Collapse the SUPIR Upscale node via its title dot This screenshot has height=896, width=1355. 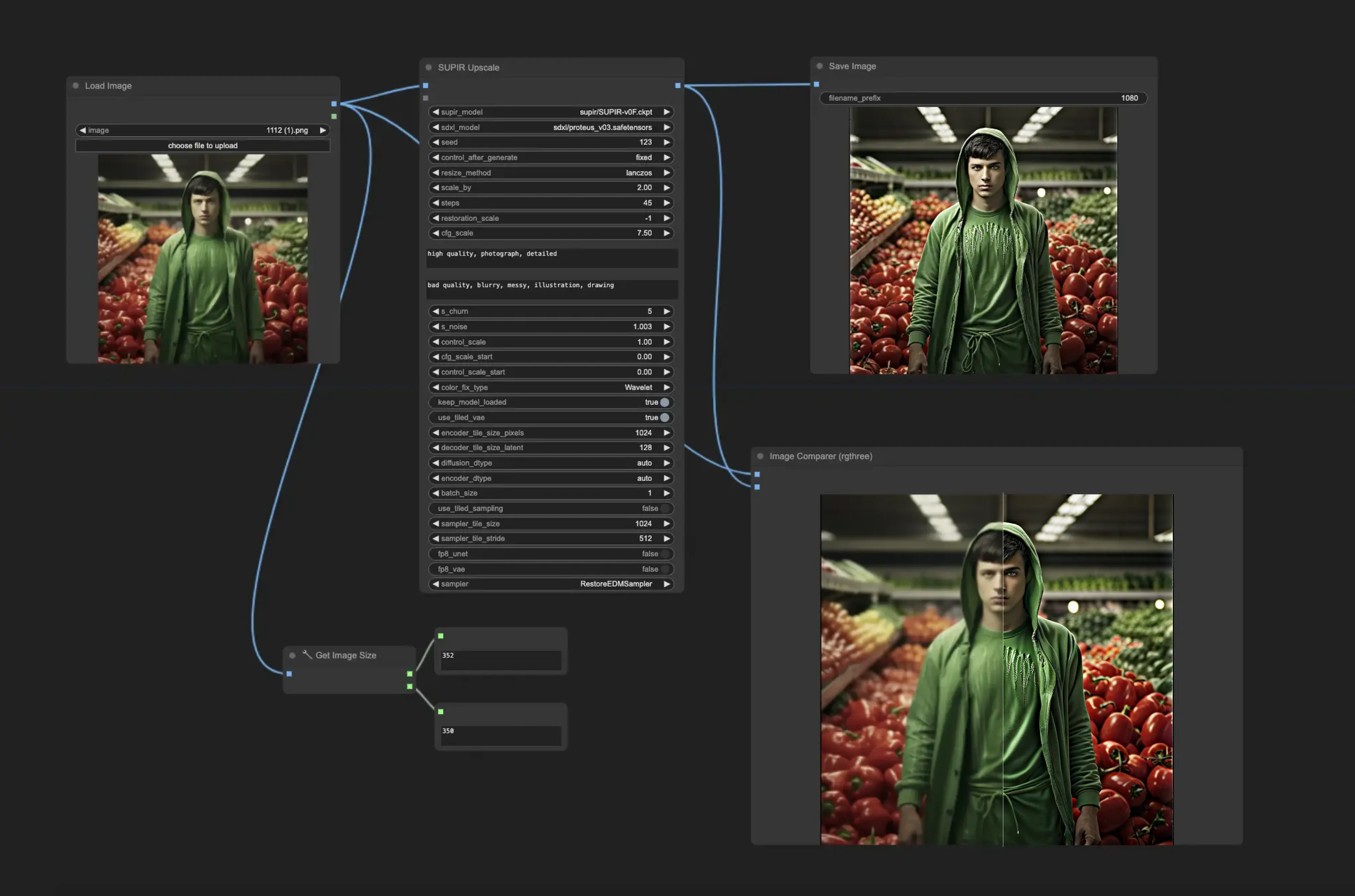[x=428, y=67]
